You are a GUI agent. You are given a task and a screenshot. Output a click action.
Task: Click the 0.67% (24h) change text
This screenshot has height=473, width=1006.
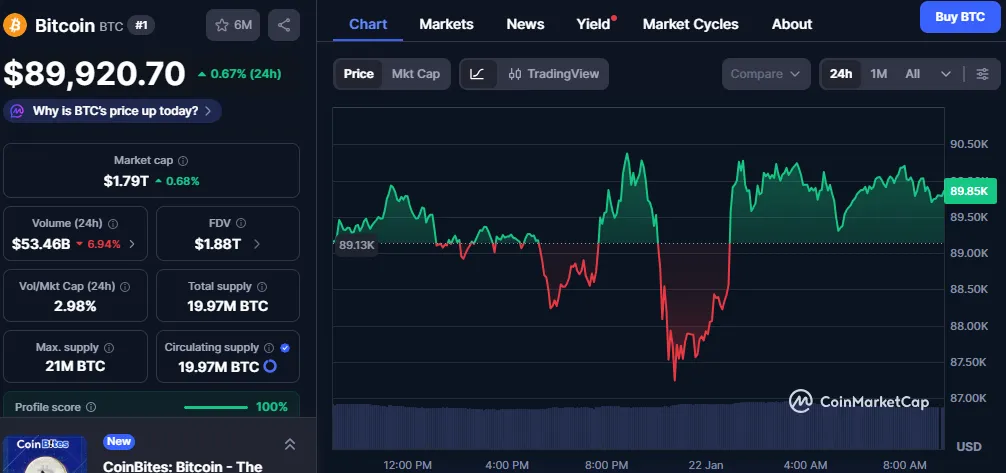[x=239, y=74]
